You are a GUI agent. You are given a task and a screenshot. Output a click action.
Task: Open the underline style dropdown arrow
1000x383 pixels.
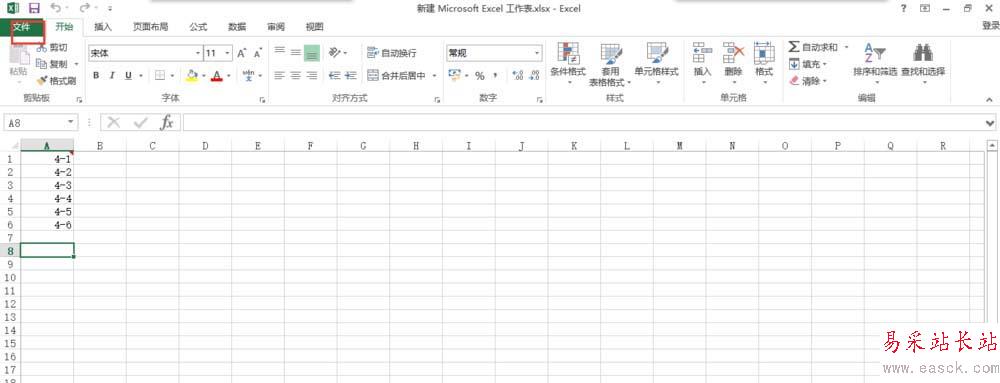(141, 76)
